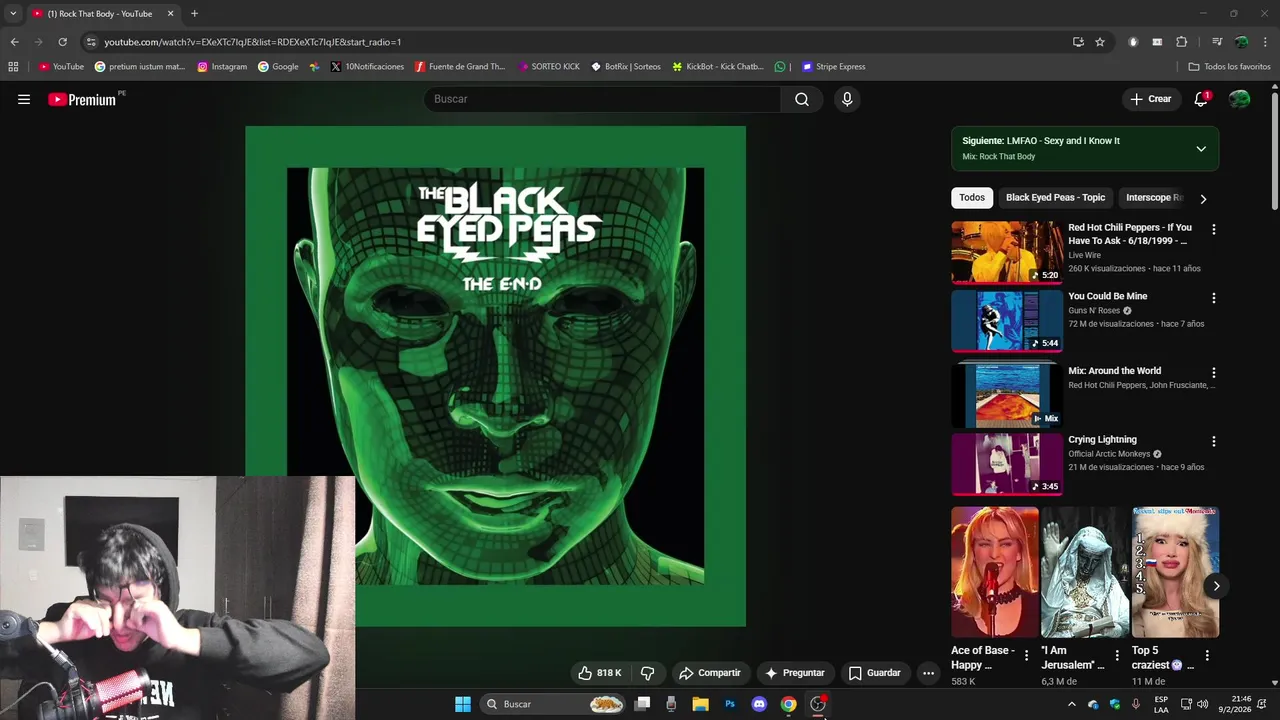Open the account avatar menu
This screenshot has width=1280, height=720.
point(1239,99)
